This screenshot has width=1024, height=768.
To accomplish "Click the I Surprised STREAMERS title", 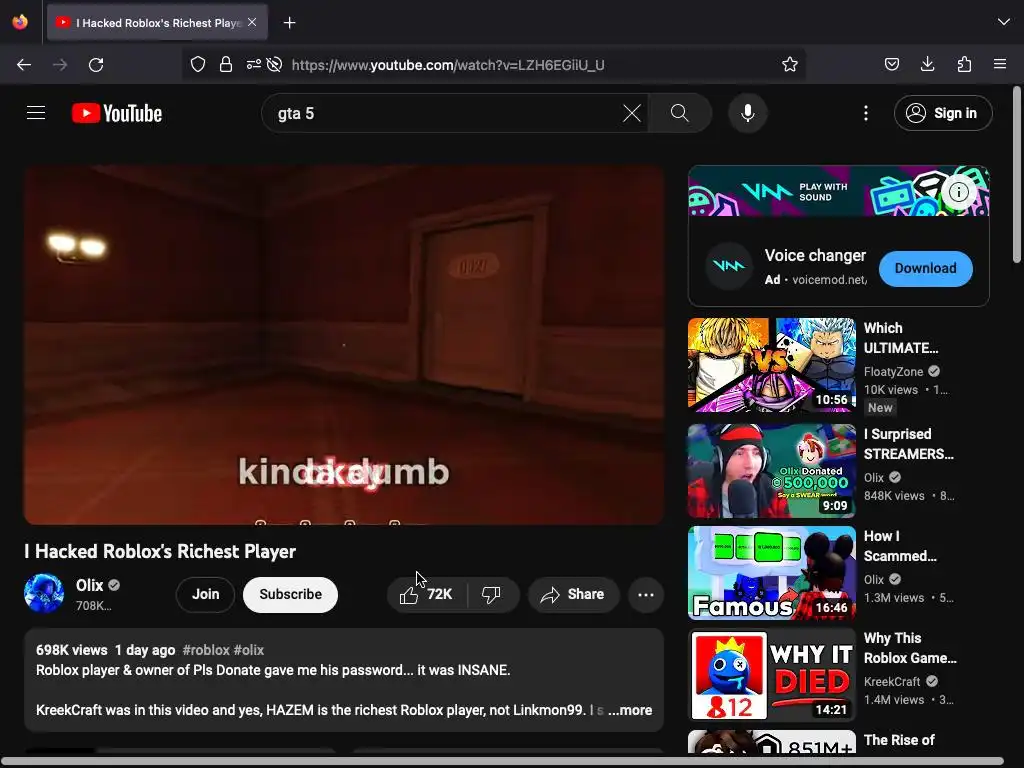I will [x=908, y=444].
